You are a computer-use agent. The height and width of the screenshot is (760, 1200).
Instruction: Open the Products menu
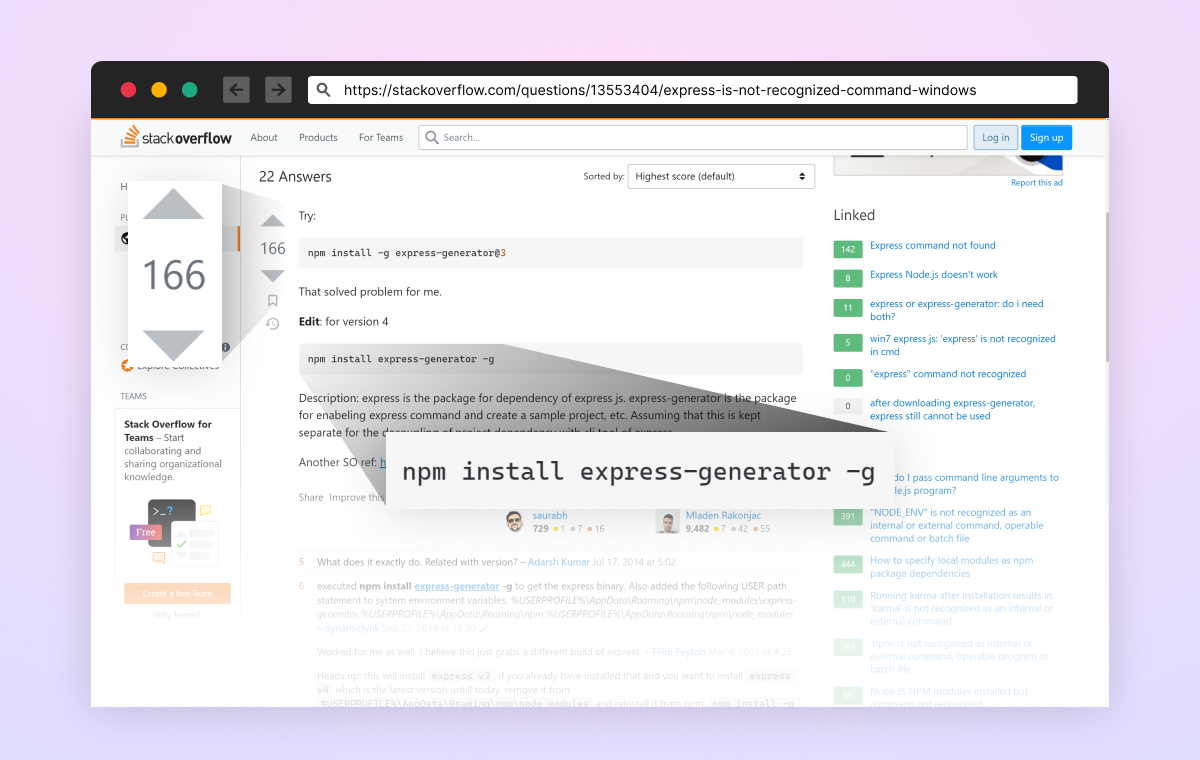(x=318, y=137)
